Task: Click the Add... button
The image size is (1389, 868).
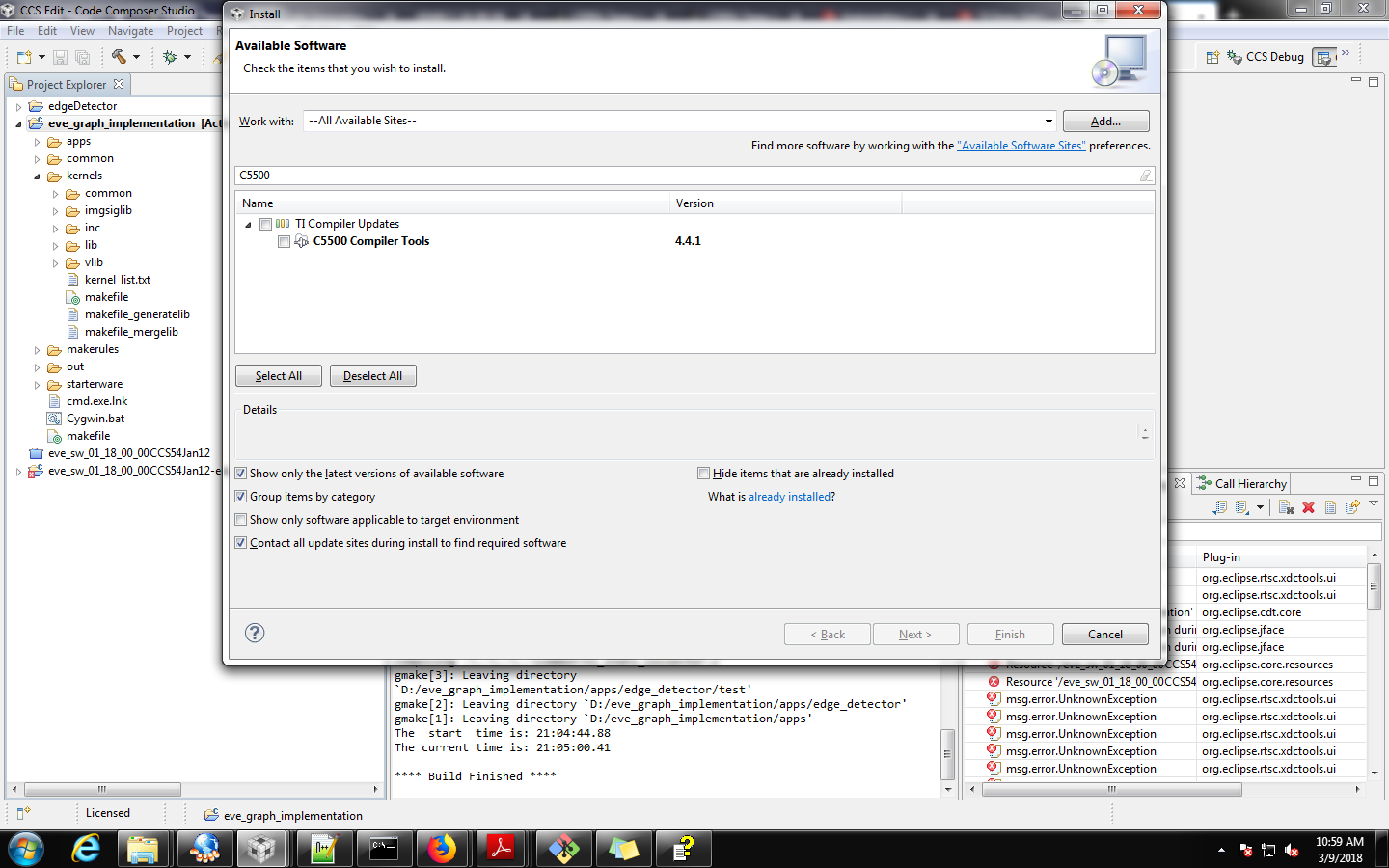Action: click(x=1105, y=122)
